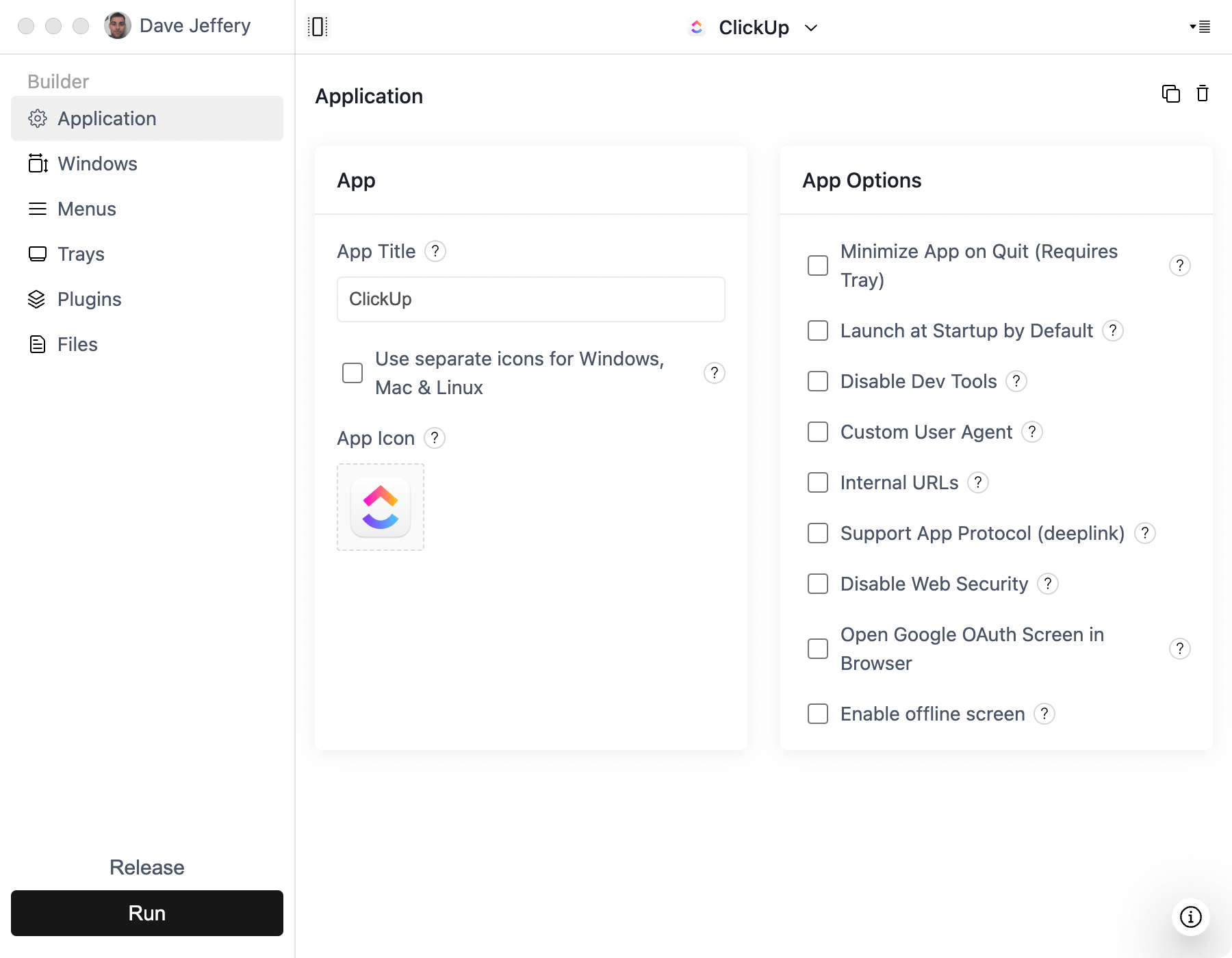
Task: Click the info button in the bottom corner
Action: click(1190, 917)
